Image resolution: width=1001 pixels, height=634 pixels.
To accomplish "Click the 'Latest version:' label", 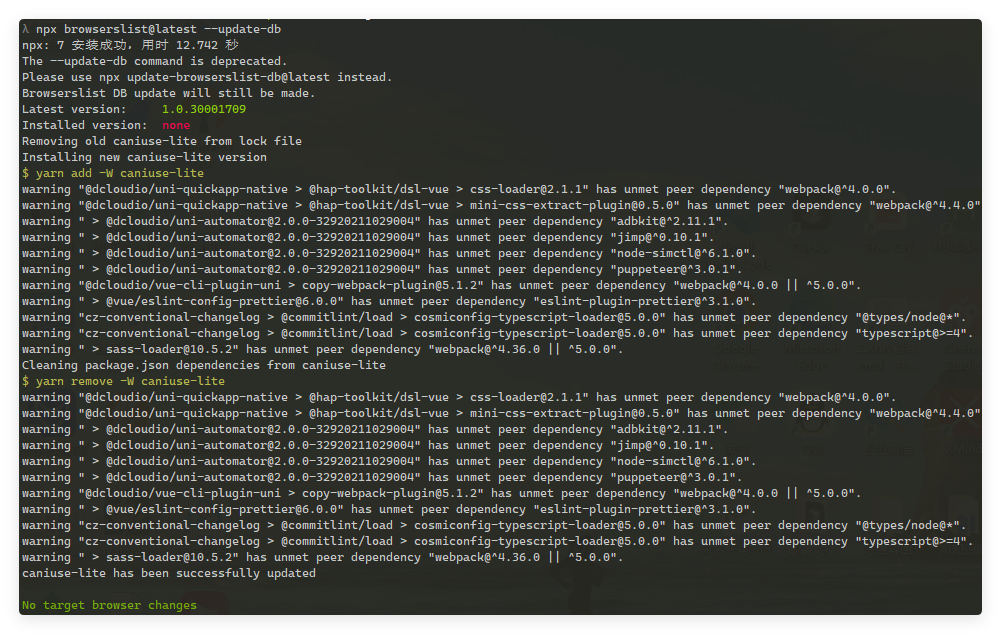I will 74,109.
